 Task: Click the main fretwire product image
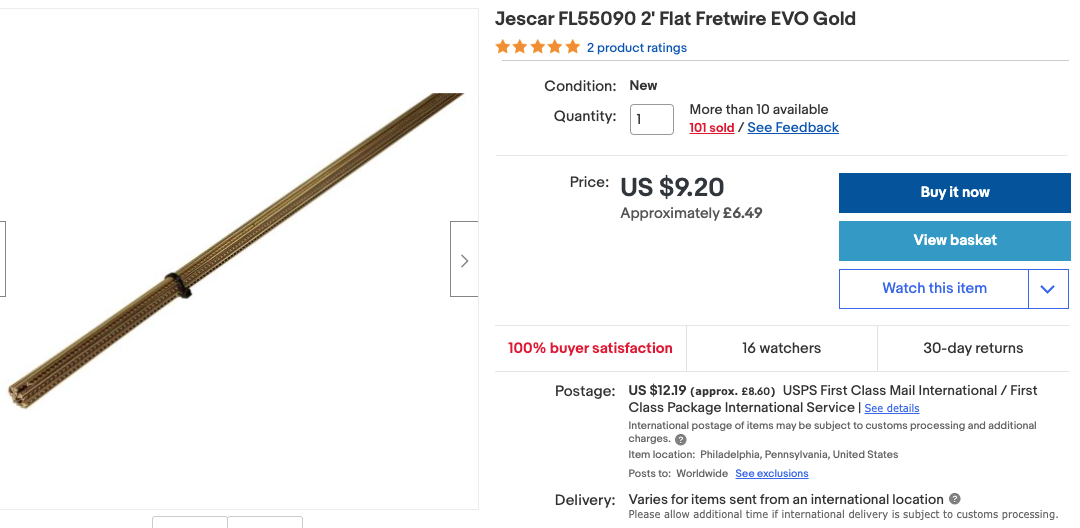tap(236, 250)
